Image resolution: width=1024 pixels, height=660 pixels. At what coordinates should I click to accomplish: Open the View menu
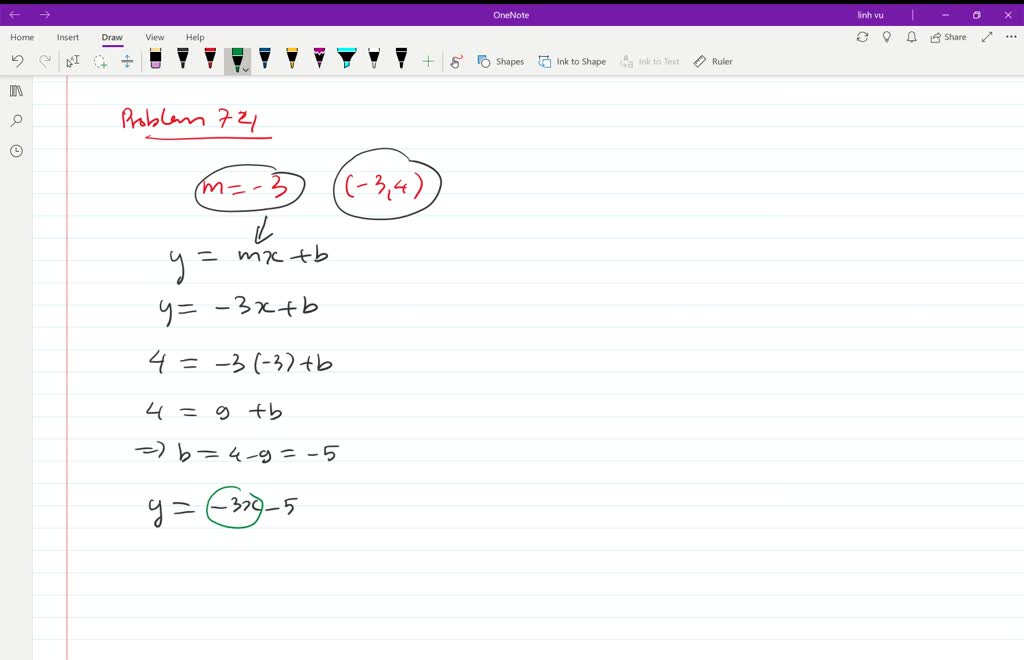154,36
